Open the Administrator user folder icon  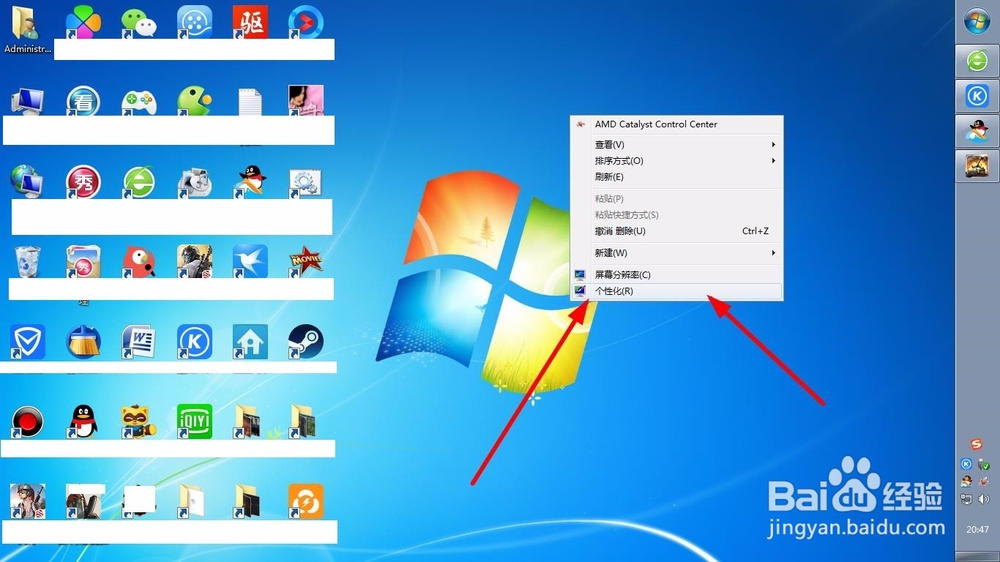pyautogui.click(x=27, y=29)
